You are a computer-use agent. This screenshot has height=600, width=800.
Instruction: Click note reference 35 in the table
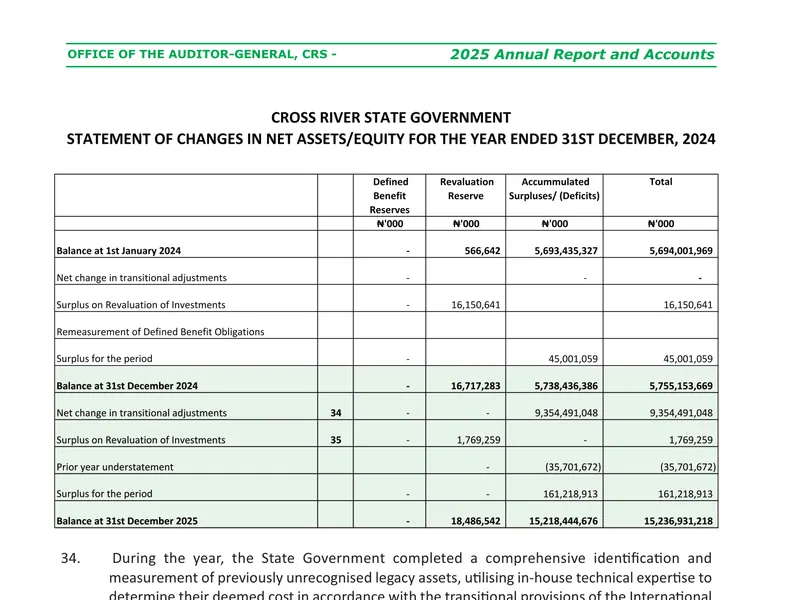[336, 440]
